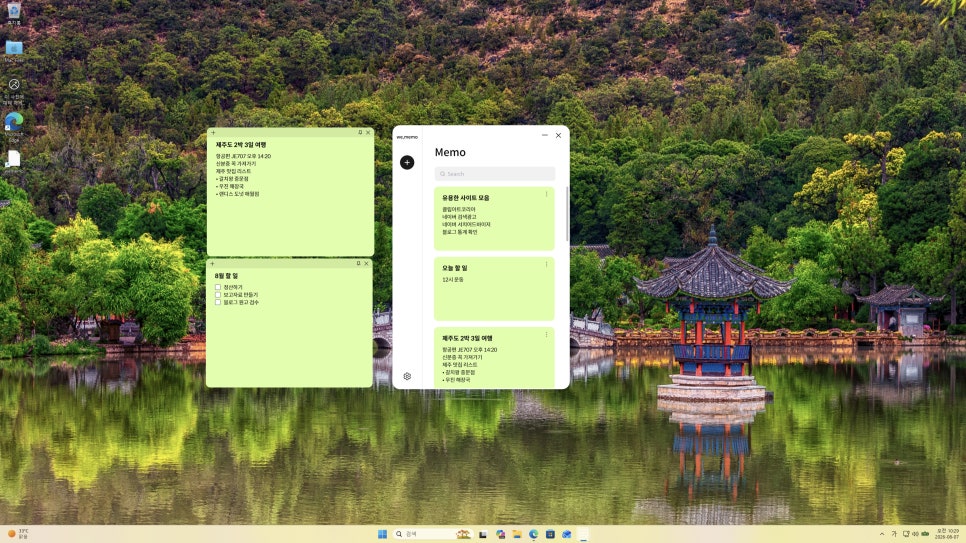Toggle the Korean IME input indicator
The width and height of the screenshot is (966, 543).
[894, 534]
